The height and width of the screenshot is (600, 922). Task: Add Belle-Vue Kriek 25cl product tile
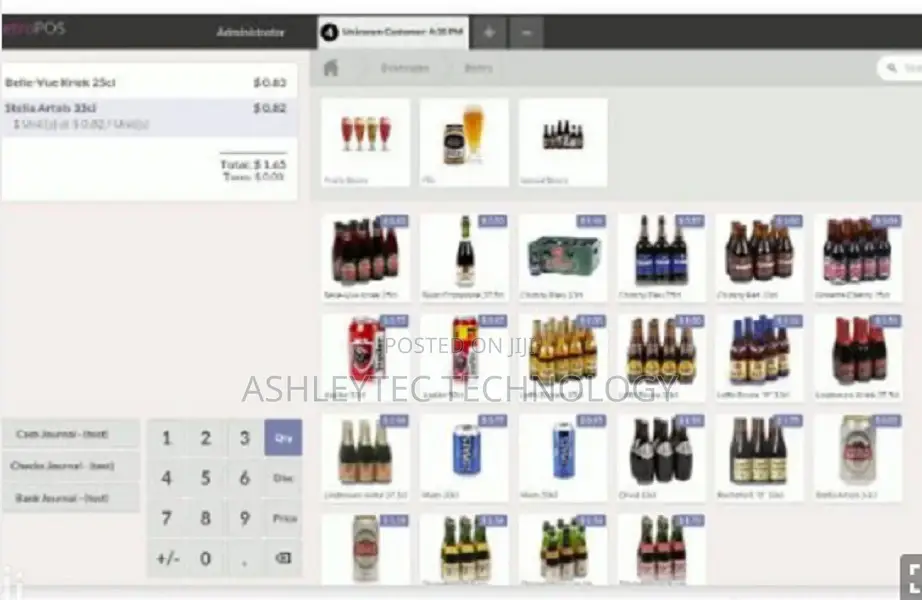[365, 258]
